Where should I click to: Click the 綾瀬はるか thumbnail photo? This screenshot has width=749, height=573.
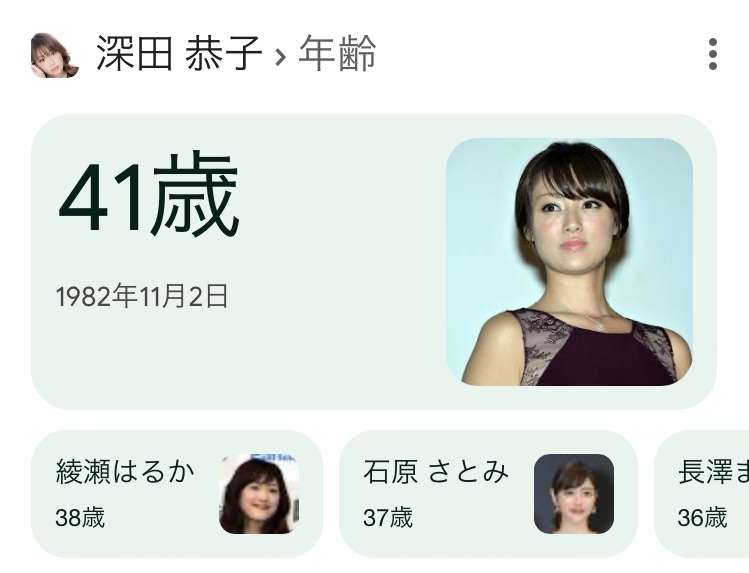click(259, 494)
